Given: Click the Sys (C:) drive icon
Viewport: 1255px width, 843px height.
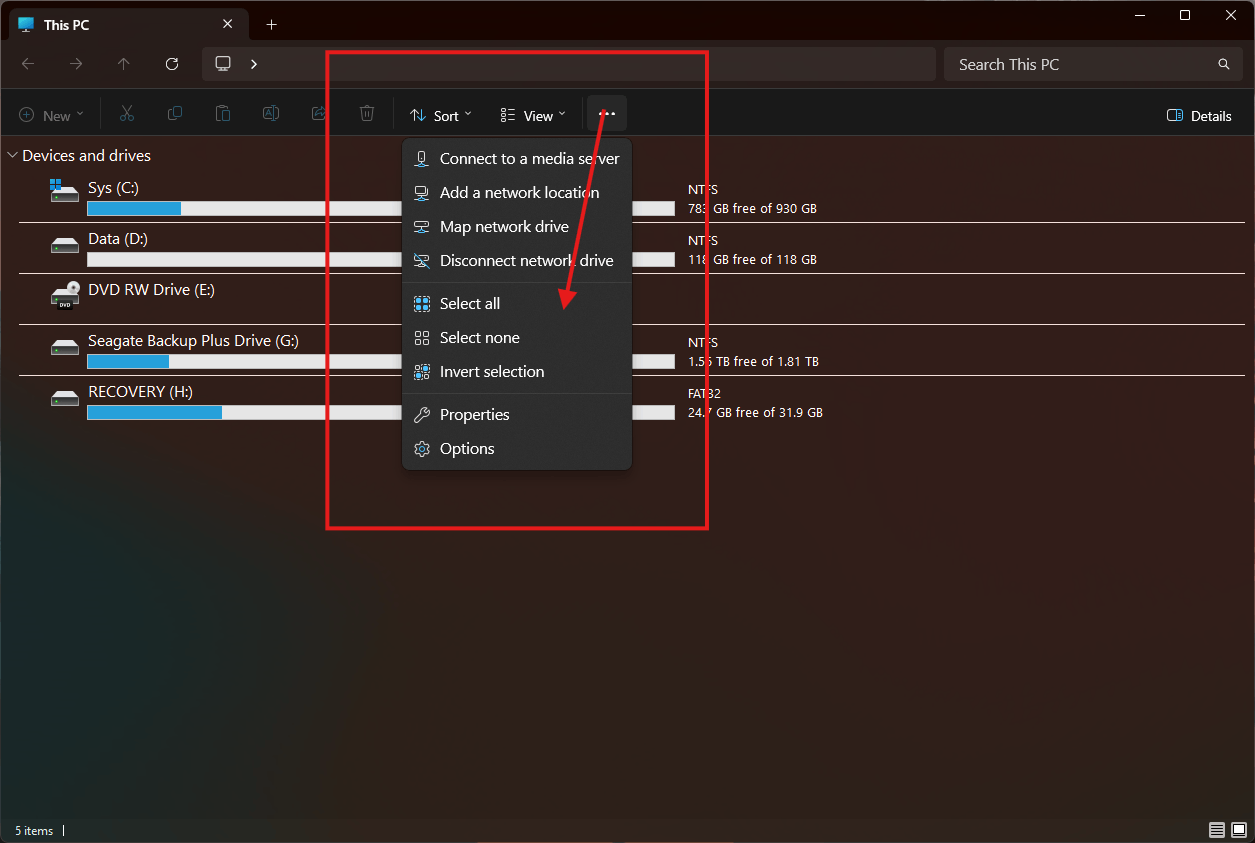Looking at the screenshot, I should 64,191.
